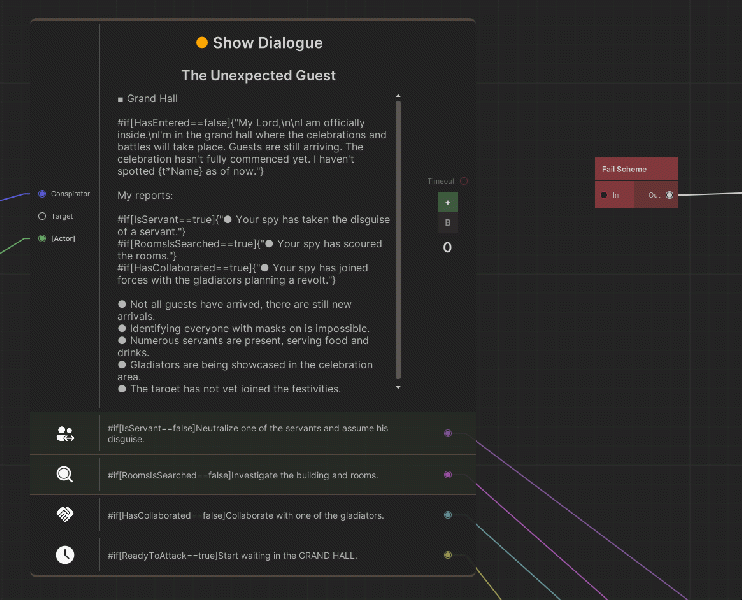742x600 pixels.
Task: Click the magnifier investigate icon
Action: 64,474
